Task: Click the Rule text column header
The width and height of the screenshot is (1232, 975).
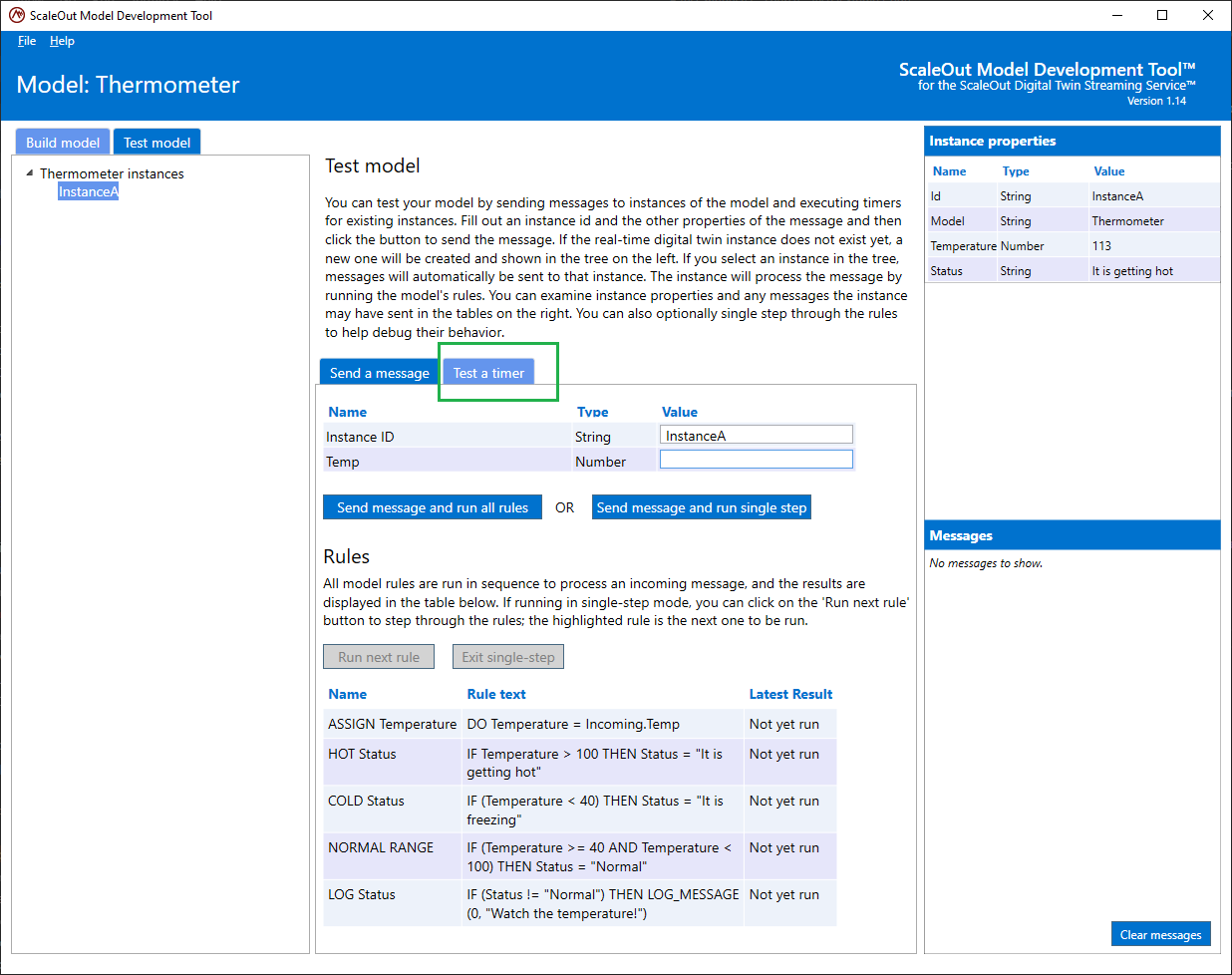Action: (496, 694)
